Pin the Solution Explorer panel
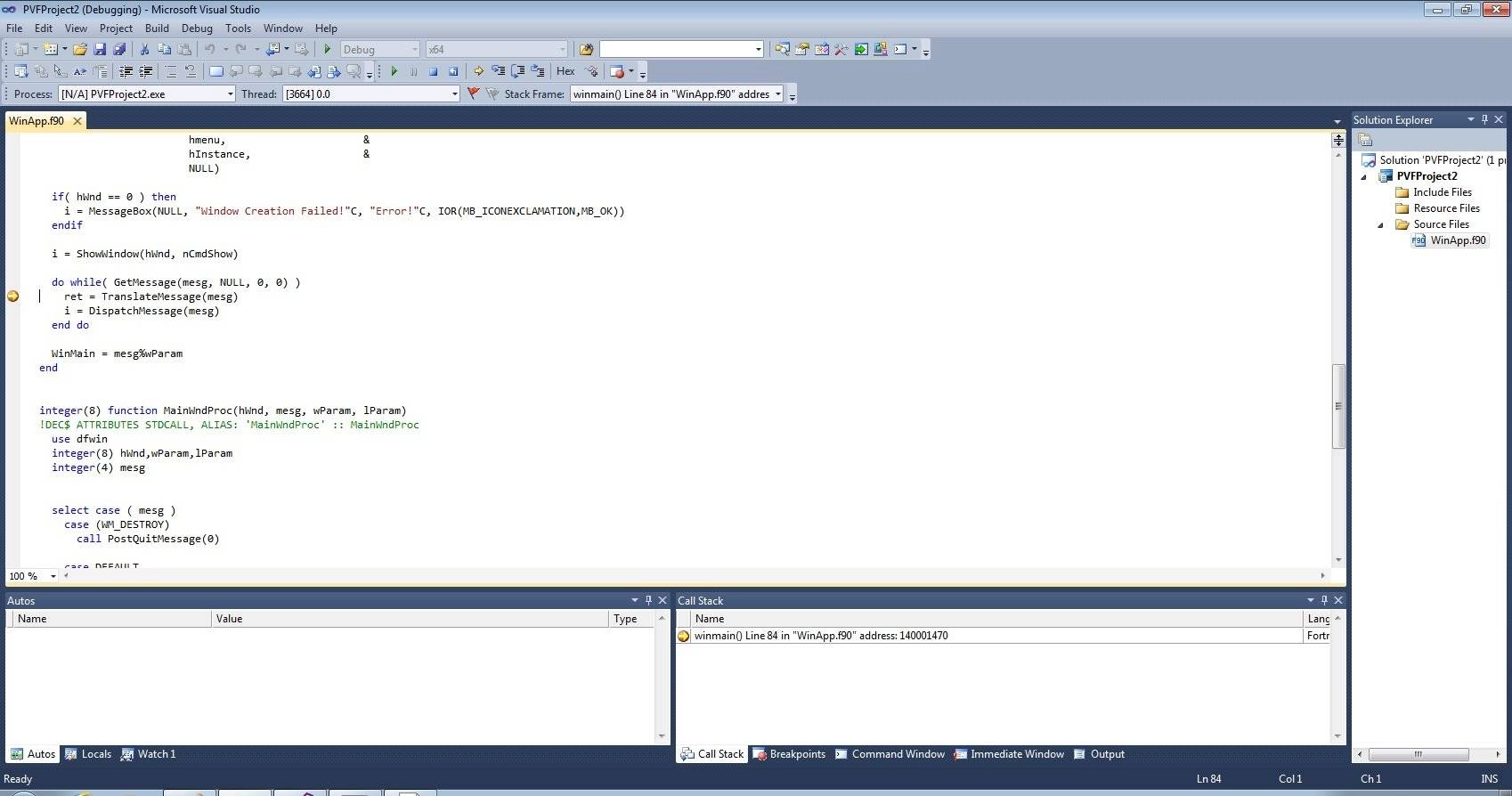Viewport: 1512px width, 796px height. 1484,119
